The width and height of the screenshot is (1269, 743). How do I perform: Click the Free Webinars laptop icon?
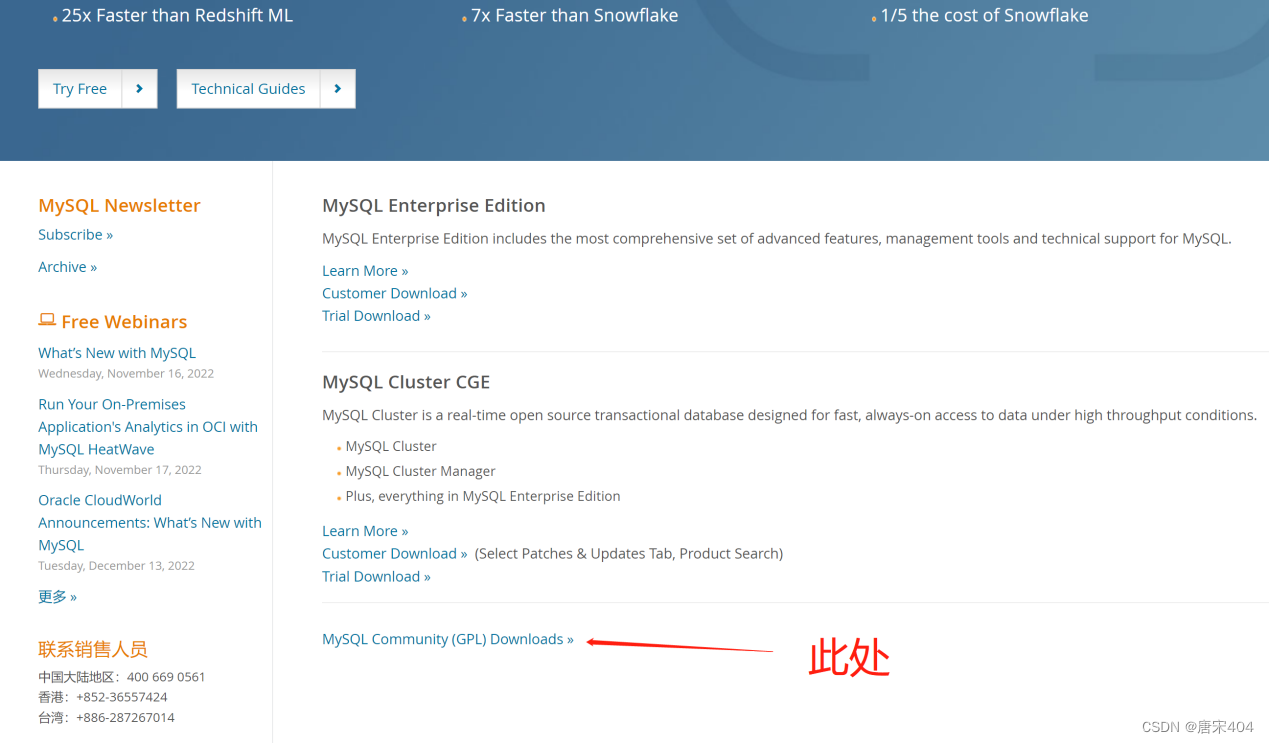(47, 320)
